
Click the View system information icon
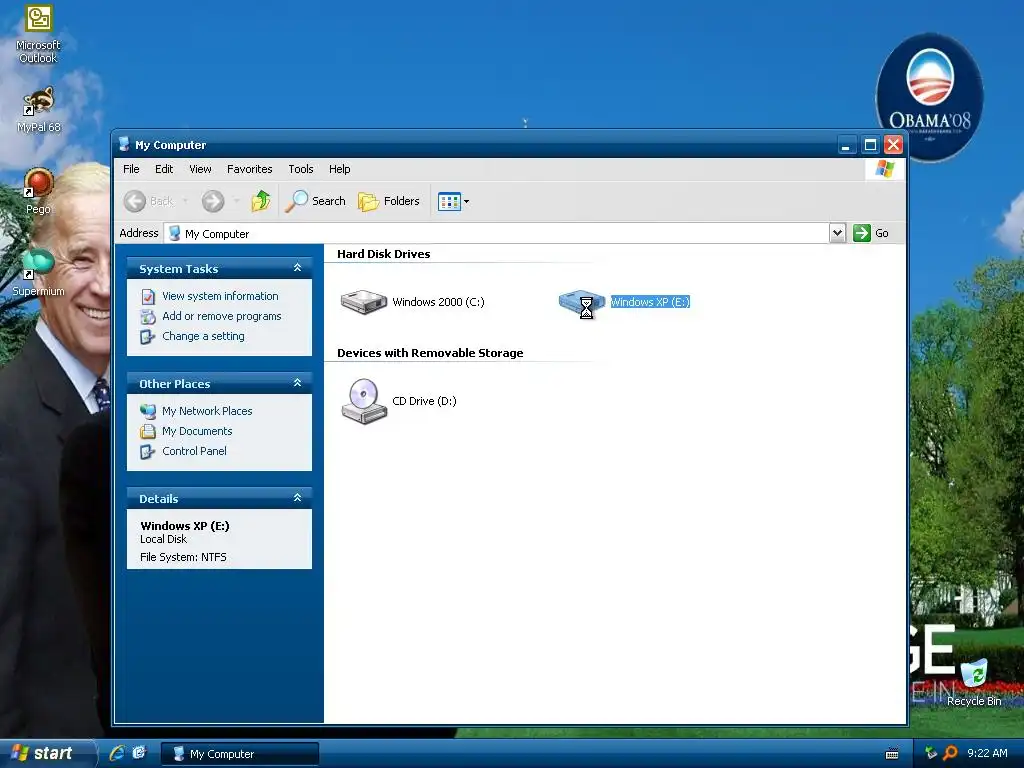tap(148, 296)
